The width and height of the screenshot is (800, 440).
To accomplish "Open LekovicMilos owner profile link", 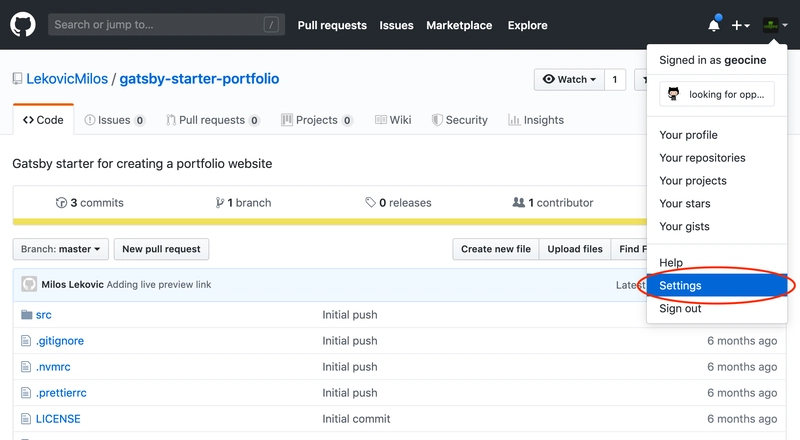I will click(x=67, y=79).
